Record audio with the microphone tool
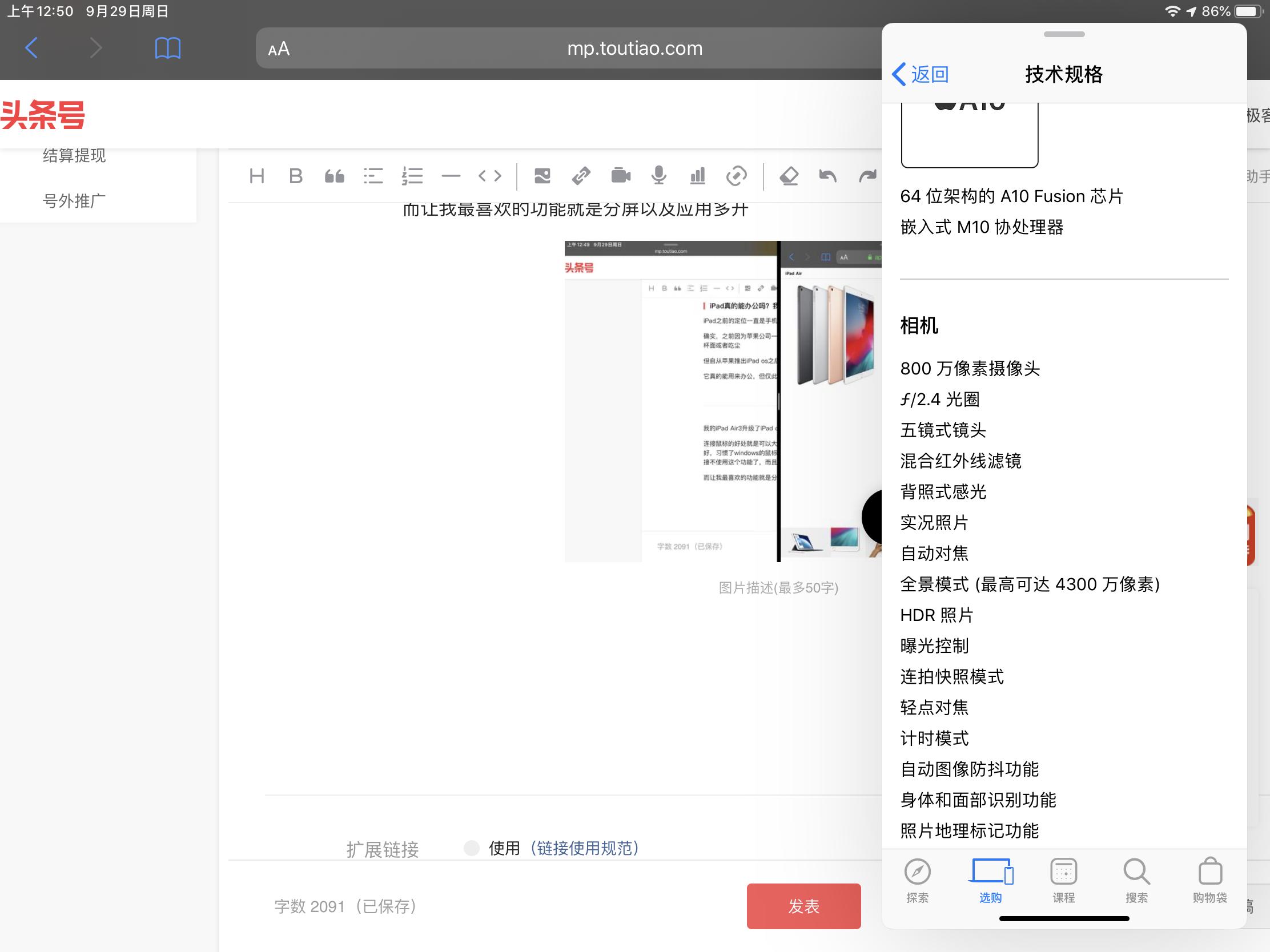The image size is (1270, 952). 658,176
